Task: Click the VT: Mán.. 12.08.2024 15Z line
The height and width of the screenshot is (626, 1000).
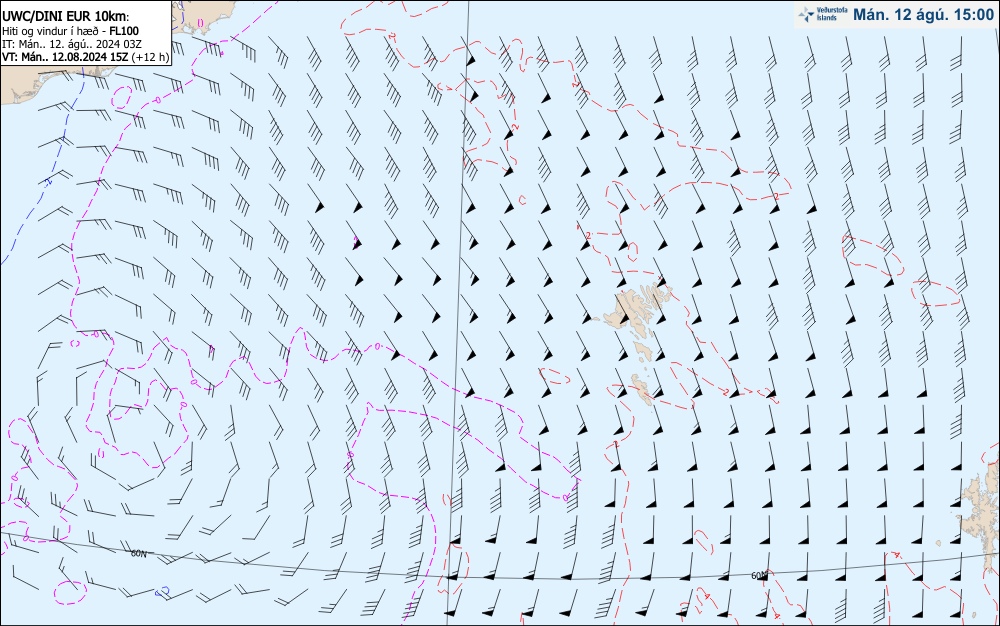Action: [x=85, y=57]
